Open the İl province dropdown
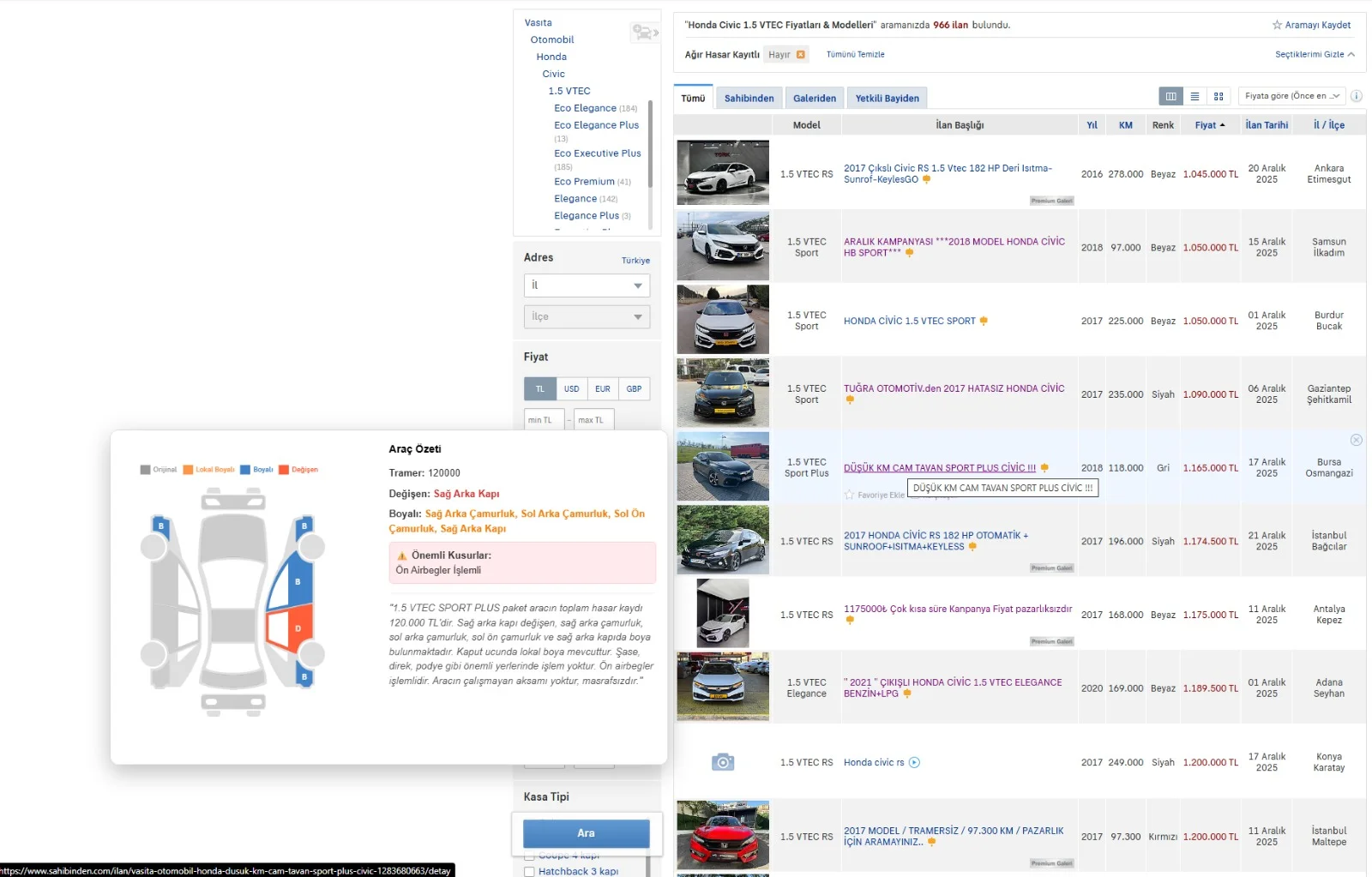Viewport: 1372px width, 877px height. point(587,285)
